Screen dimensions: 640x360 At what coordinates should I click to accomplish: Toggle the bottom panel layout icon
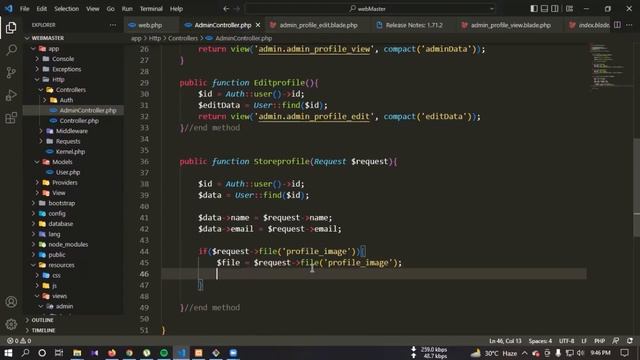click(544, 9)
